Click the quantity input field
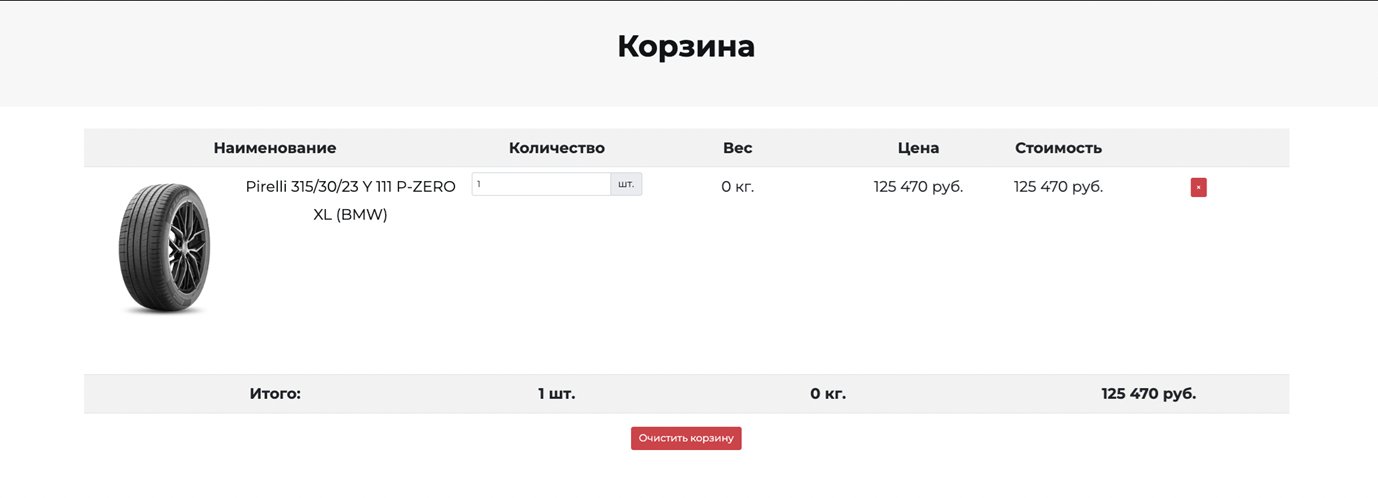1378x498 pixels. [x=541, y=184]
